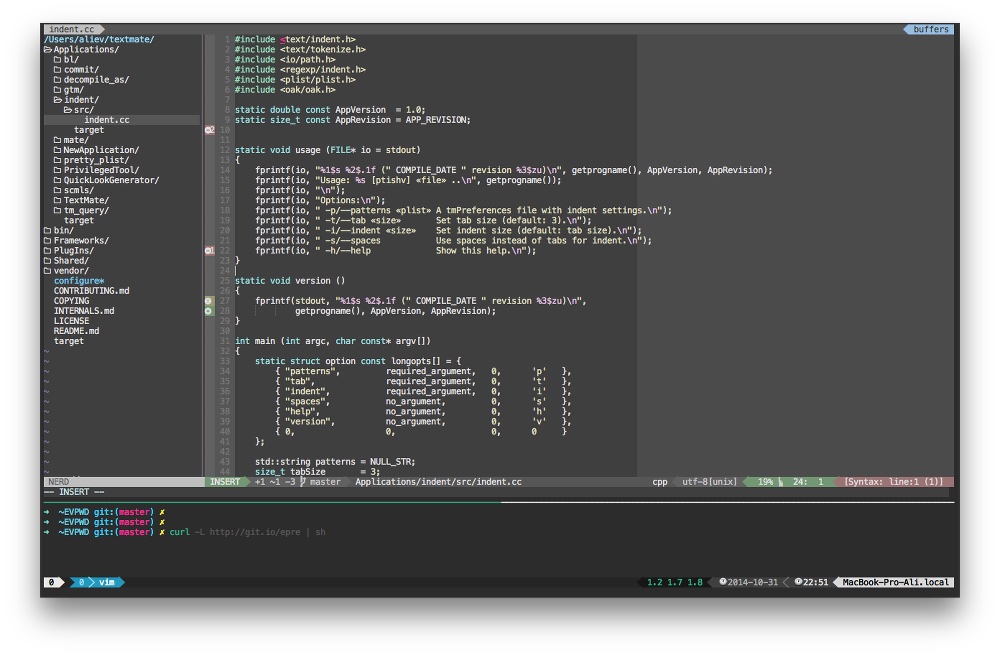Click the #include <oak/oak.h> line
This screenshot has width=1000, height=655.
pyautogui.click(x=285, y=90)
